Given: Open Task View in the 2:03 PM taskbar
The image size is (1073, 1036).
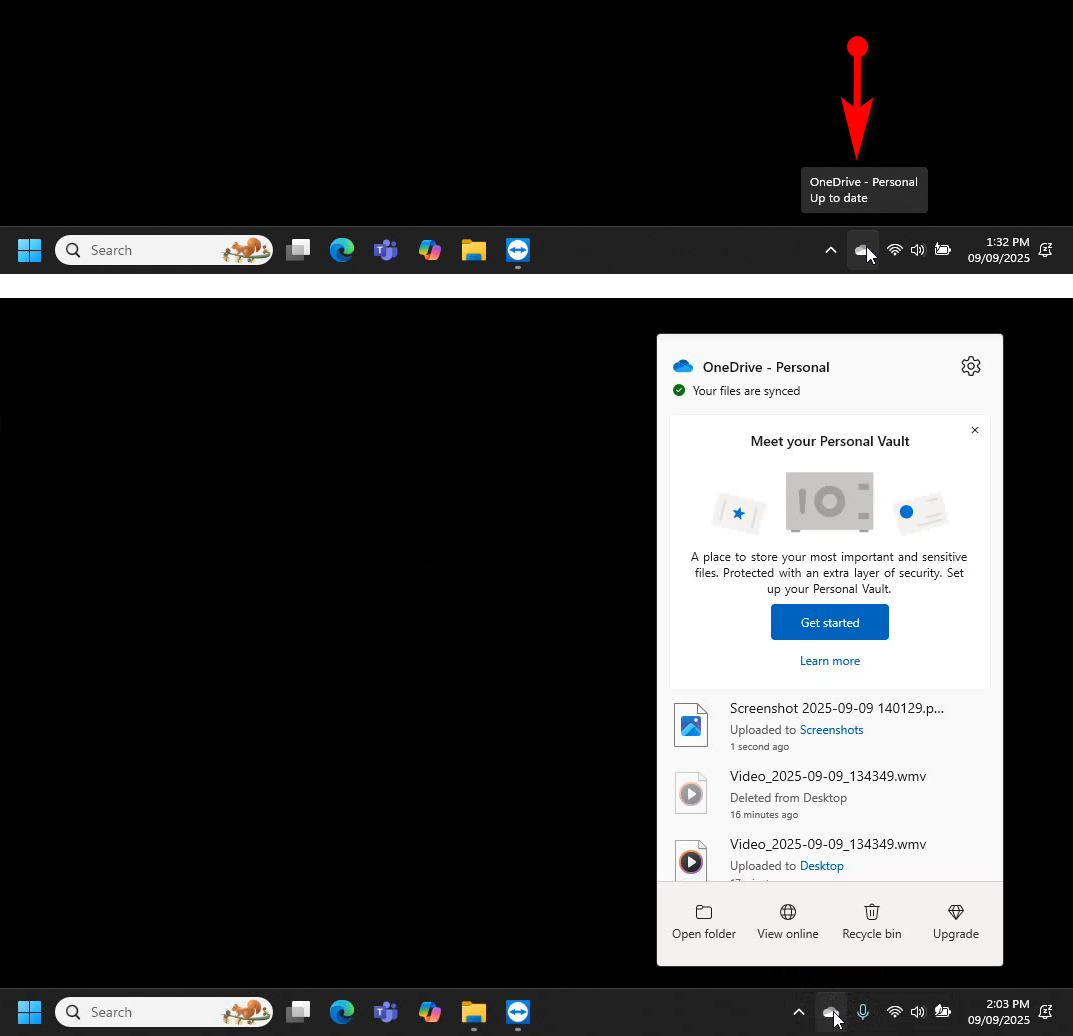Looking at the screenshot, I should [298, 1011].
